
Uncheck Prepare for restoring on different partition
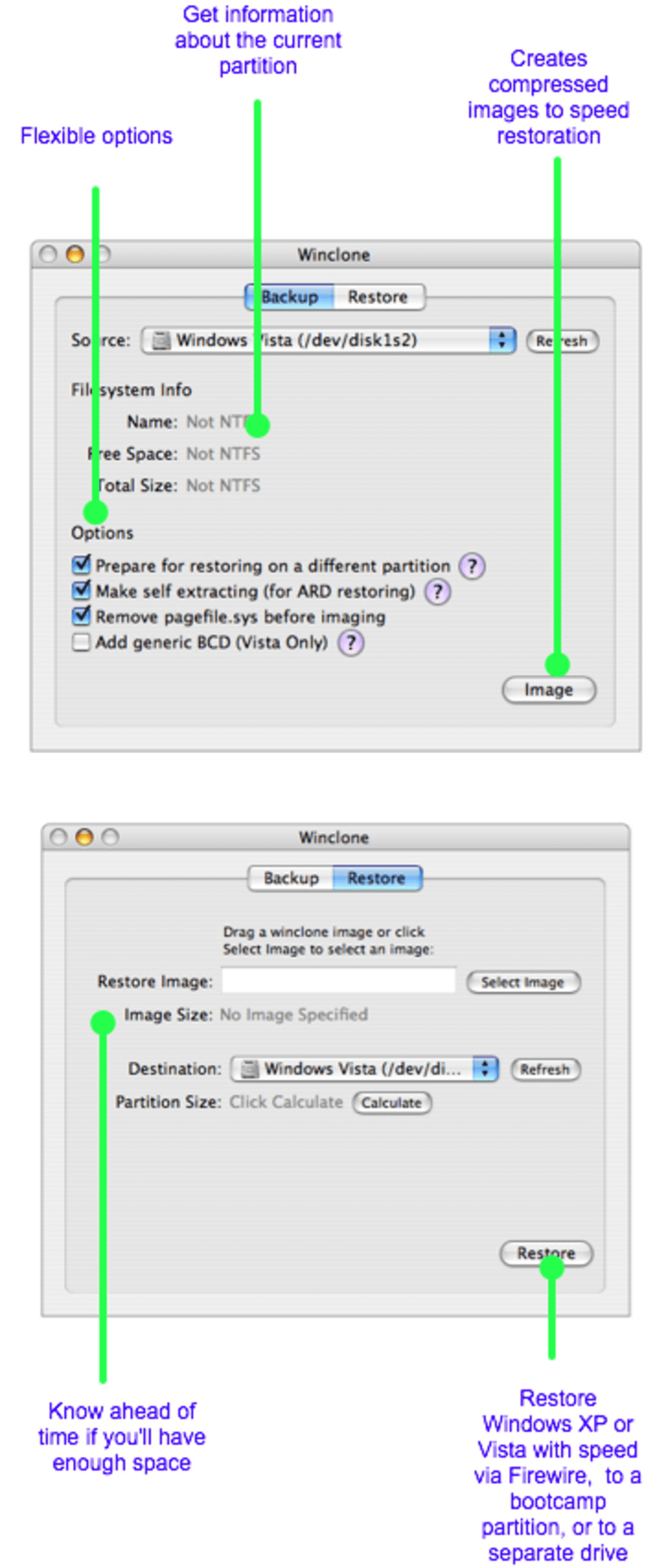point(82,565)
